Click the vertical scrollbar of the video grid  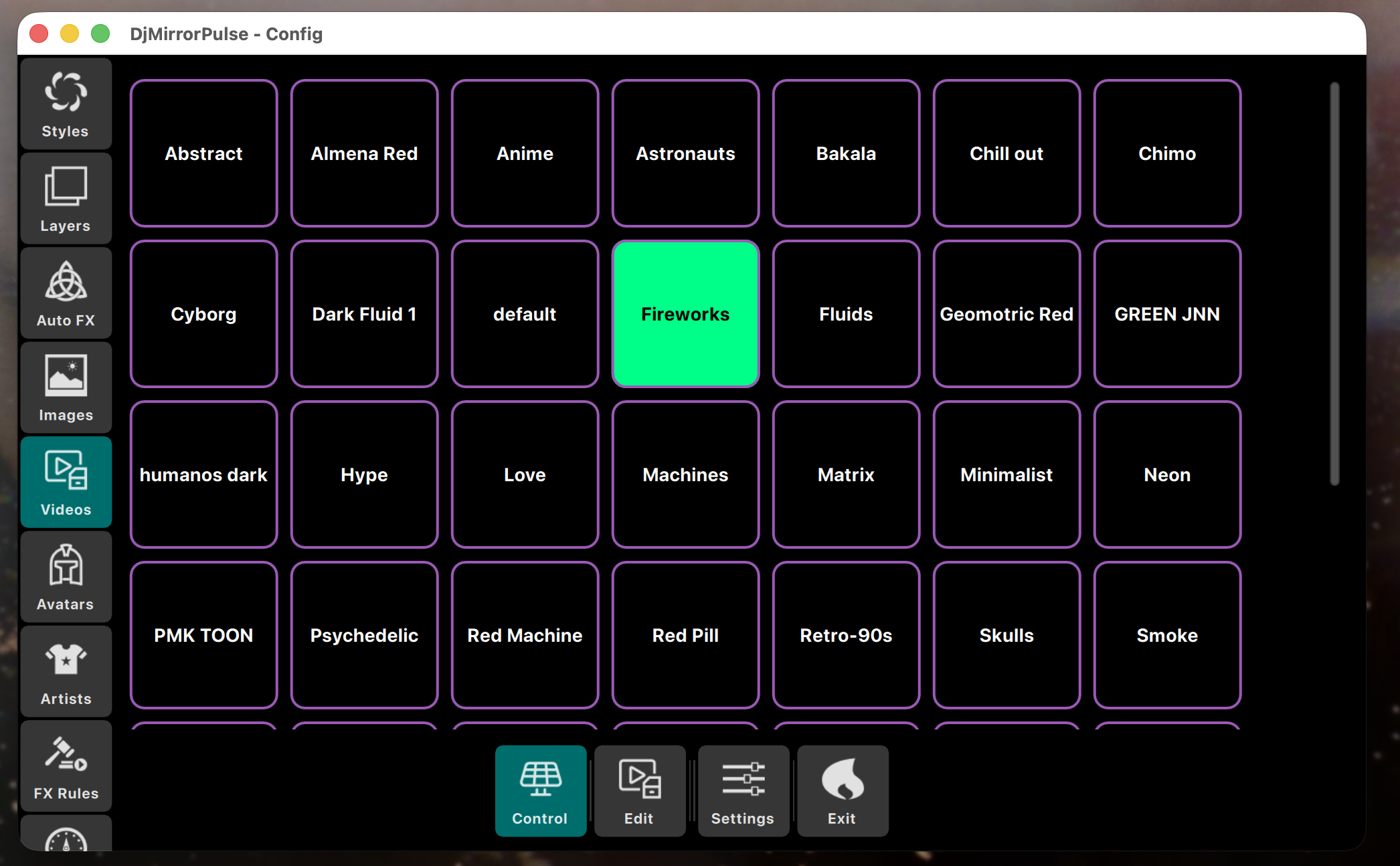(1334, 284)
